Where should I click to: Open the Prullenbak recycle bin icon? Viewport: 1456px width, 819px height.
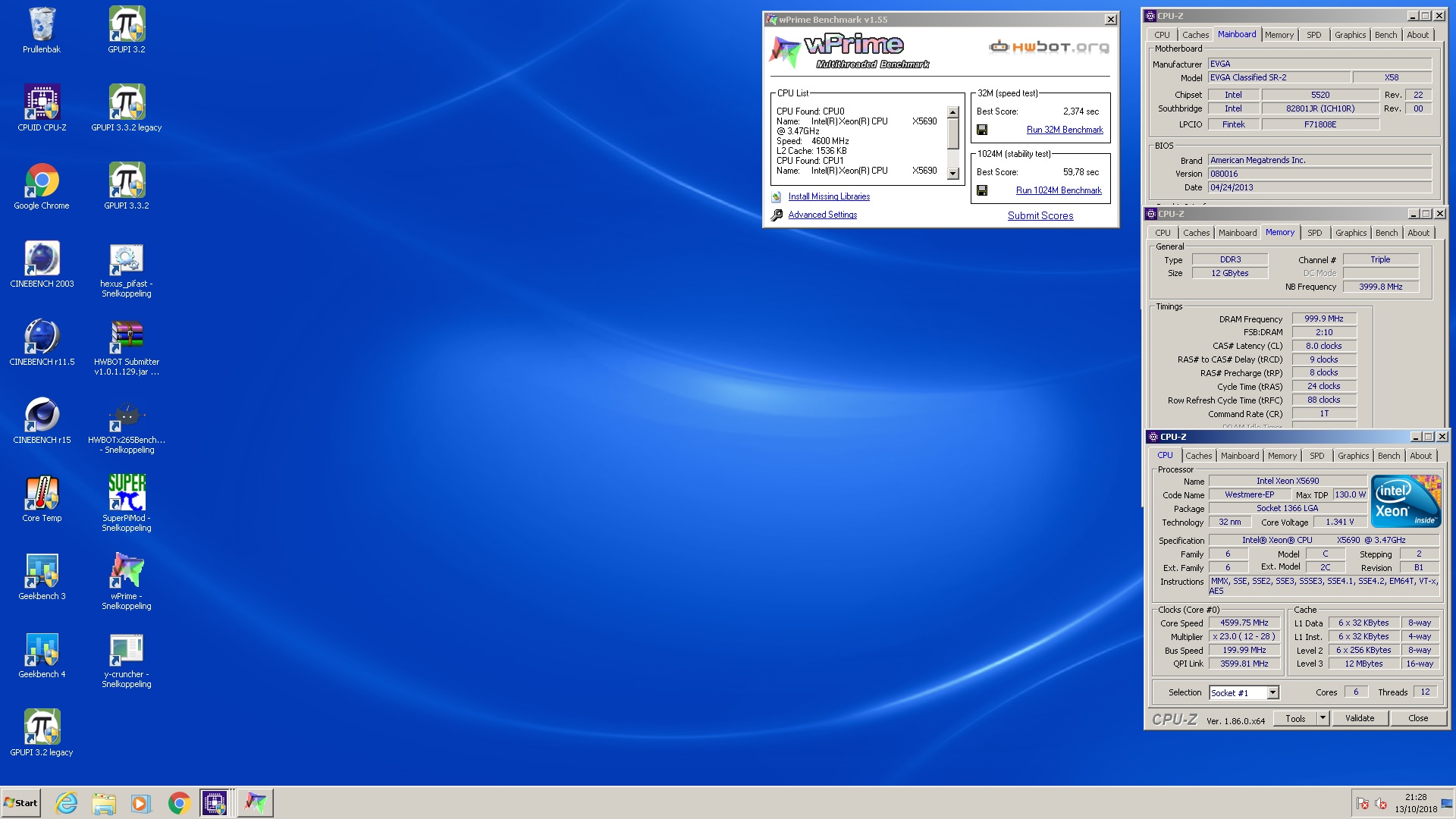coord(42,30)
